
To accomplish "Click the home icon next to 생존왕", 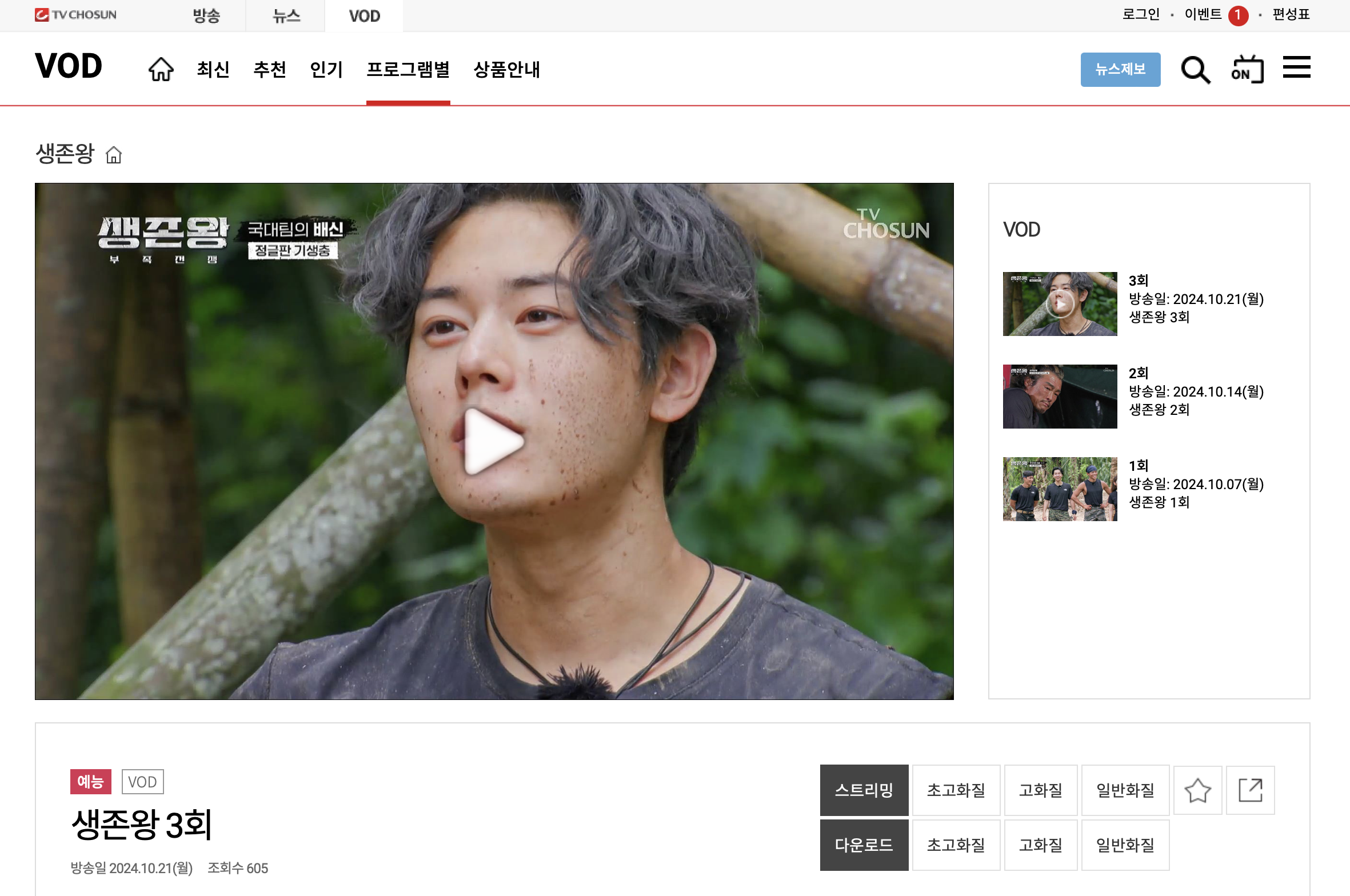I will pos(114,155).
